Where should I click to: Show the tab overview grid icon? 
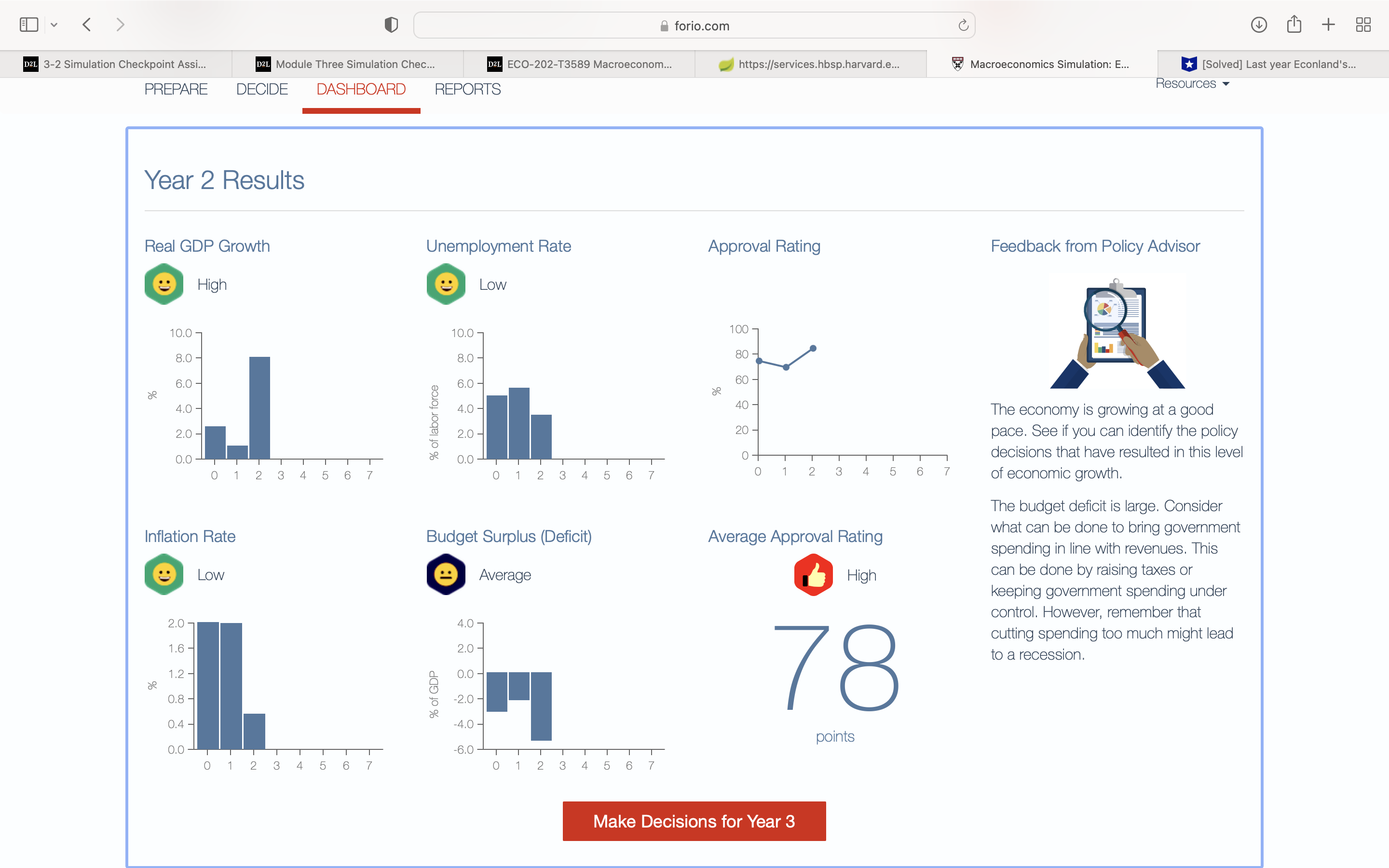[x=1363, y=25]
